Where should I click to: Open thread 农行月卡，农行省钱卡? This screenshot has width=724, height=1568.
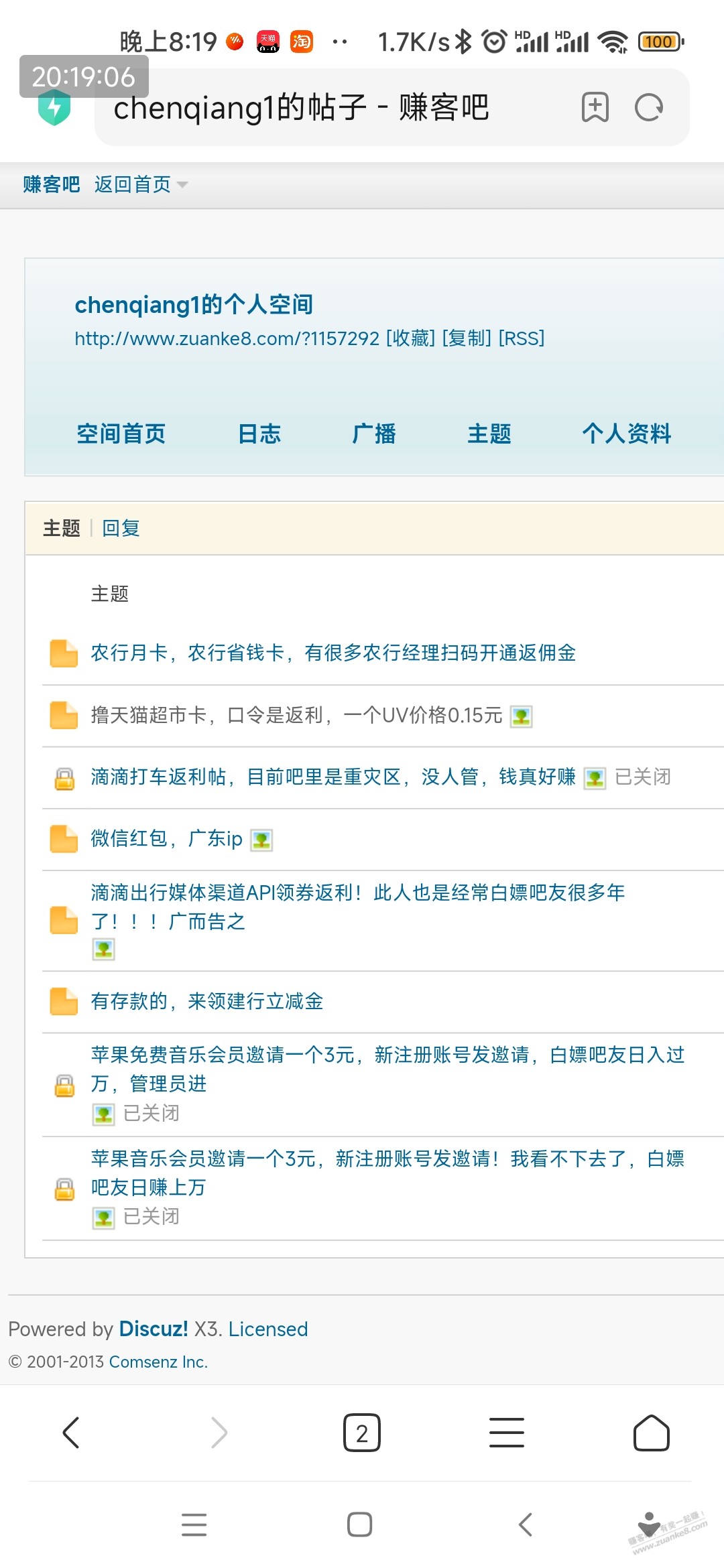click(x=333, y=653)
